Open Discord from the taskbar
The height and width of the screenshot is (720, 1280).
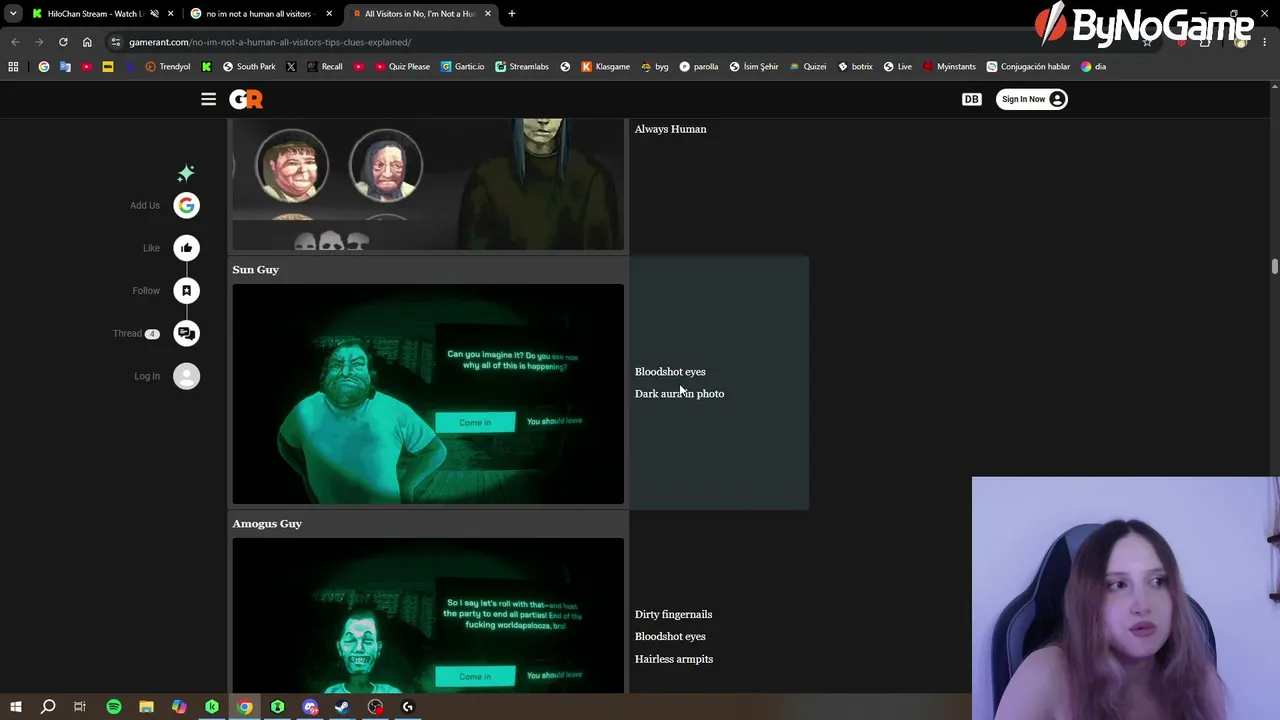click(x=310, y=707)
